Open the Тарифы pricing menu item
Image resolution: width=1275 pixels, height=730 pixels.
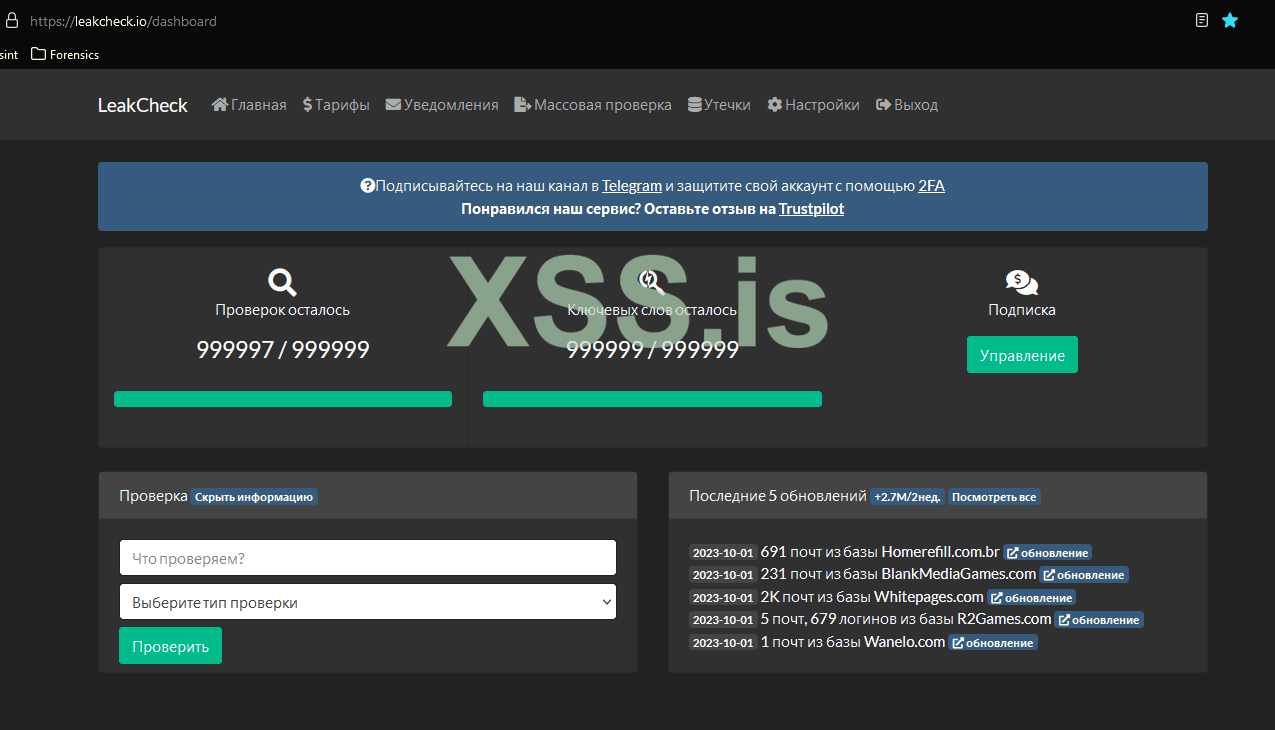(336, 105)
